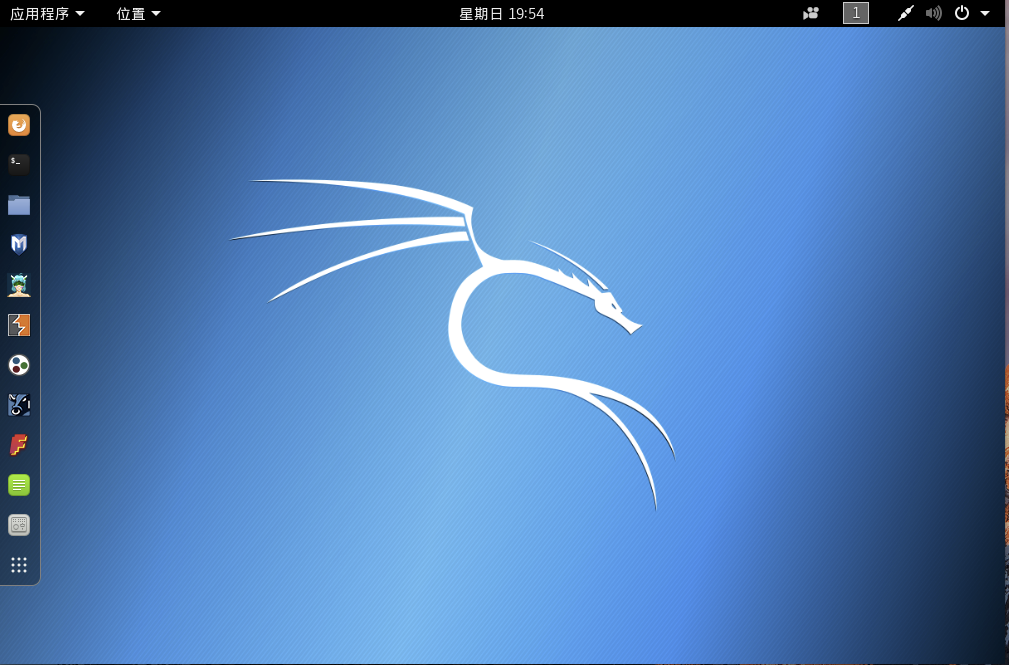Launch Metasploit Framework from the dock
The width and height of the screenshot is (1009, 665).
(19, 245)
